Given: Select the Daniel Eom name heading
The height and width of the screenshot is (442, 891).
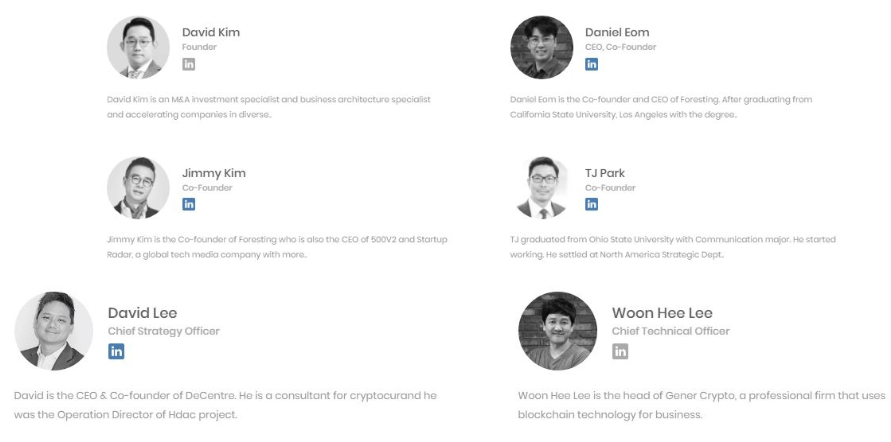Looking at the screenshot, I should [617, 32].
